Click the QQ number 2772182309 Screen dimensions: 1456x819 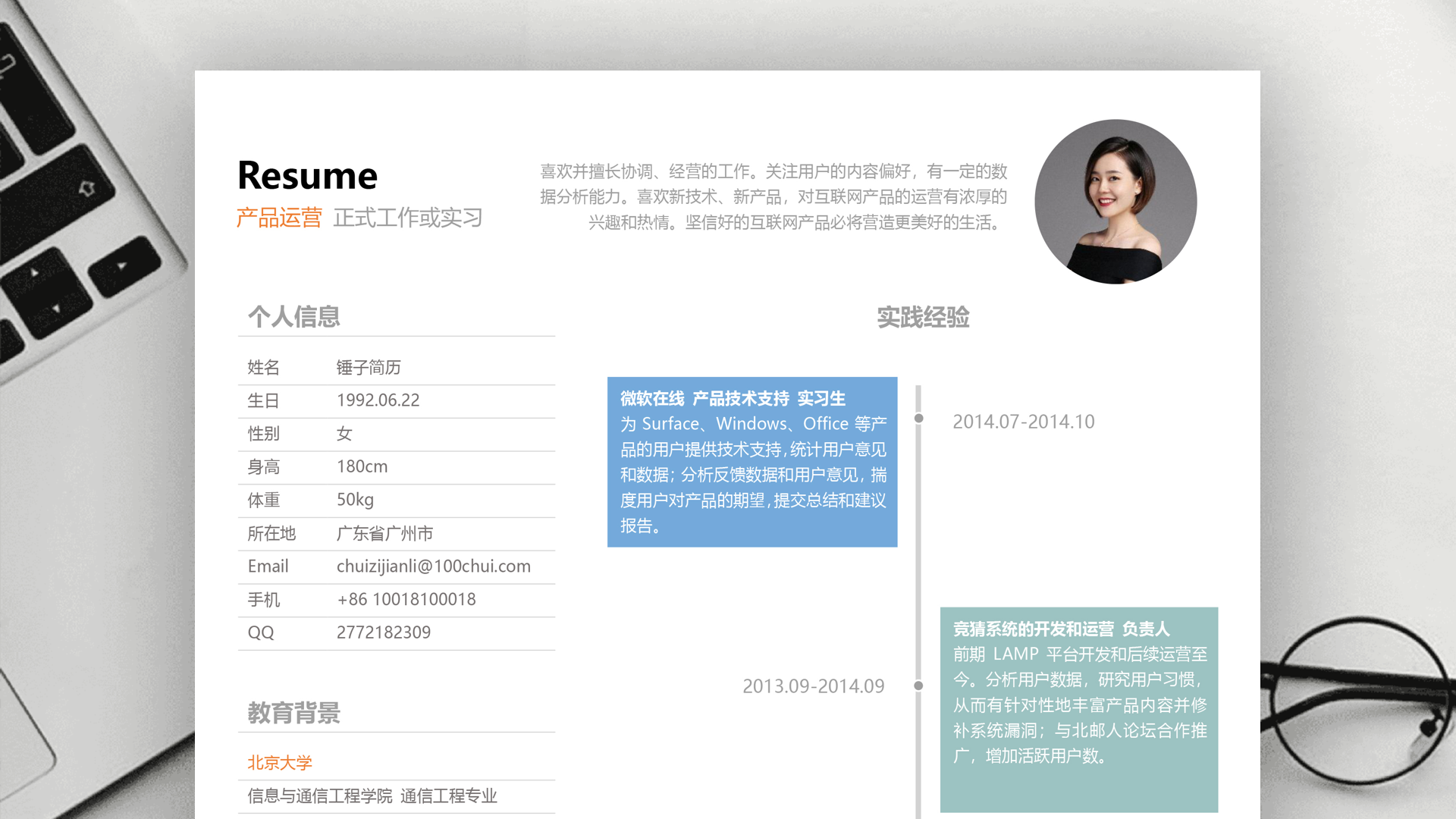[383, 632]
